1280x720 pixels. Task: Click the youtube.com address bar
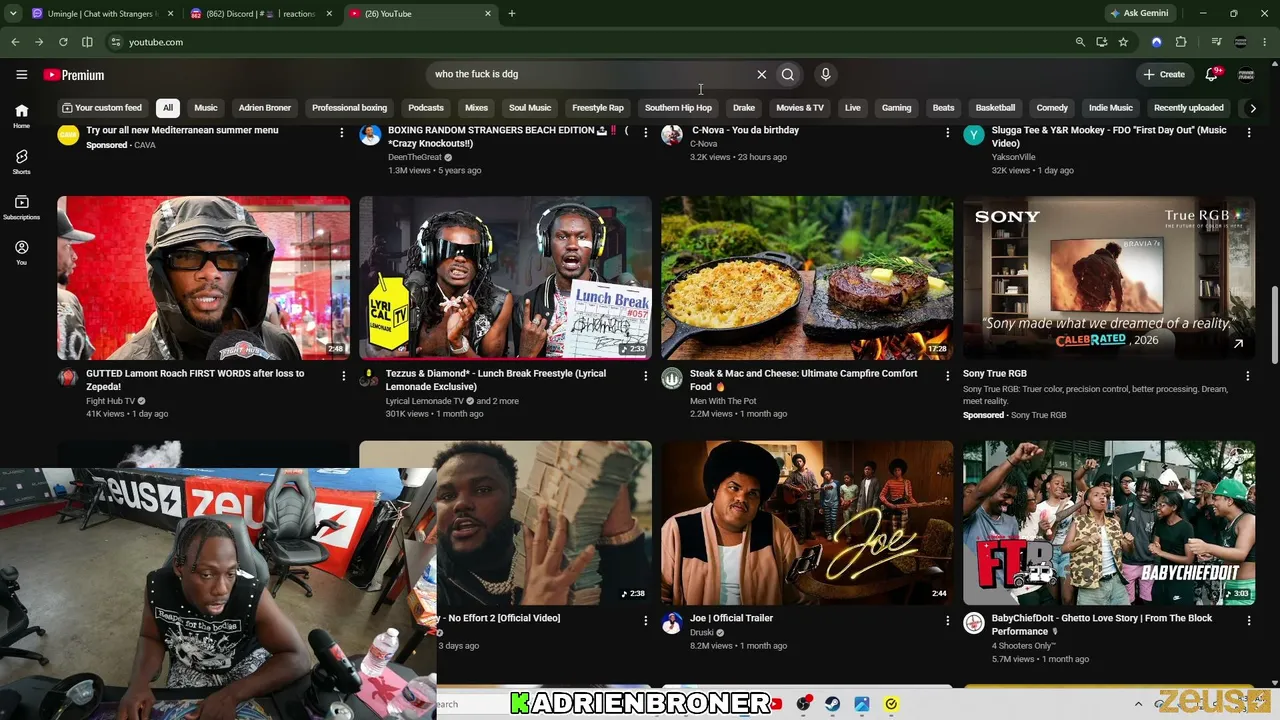pyautogui.click(x=600, y=42)
